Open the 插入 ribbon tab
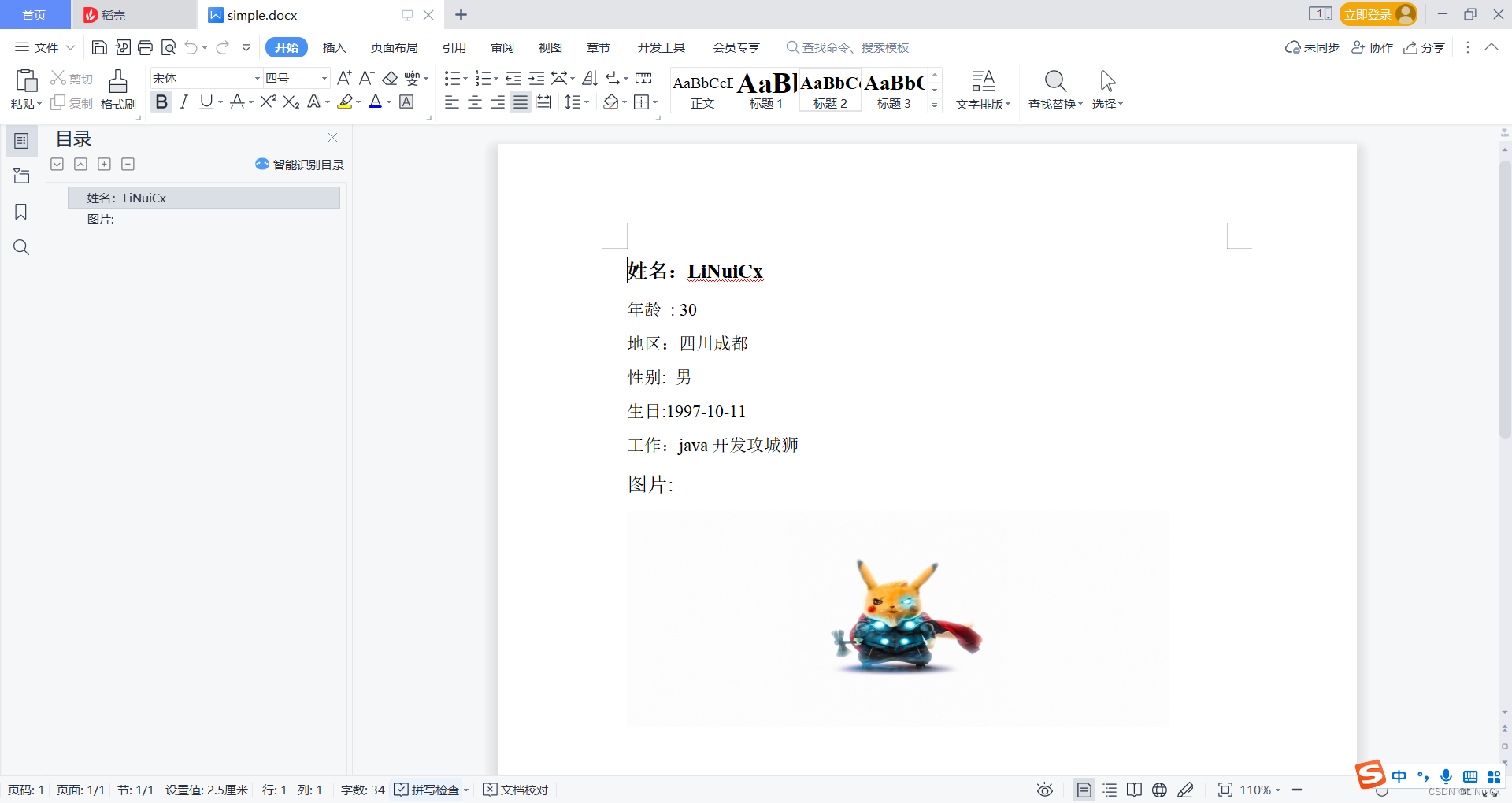This screenshot has width=1512, height=803. click(x=335, y=47)
